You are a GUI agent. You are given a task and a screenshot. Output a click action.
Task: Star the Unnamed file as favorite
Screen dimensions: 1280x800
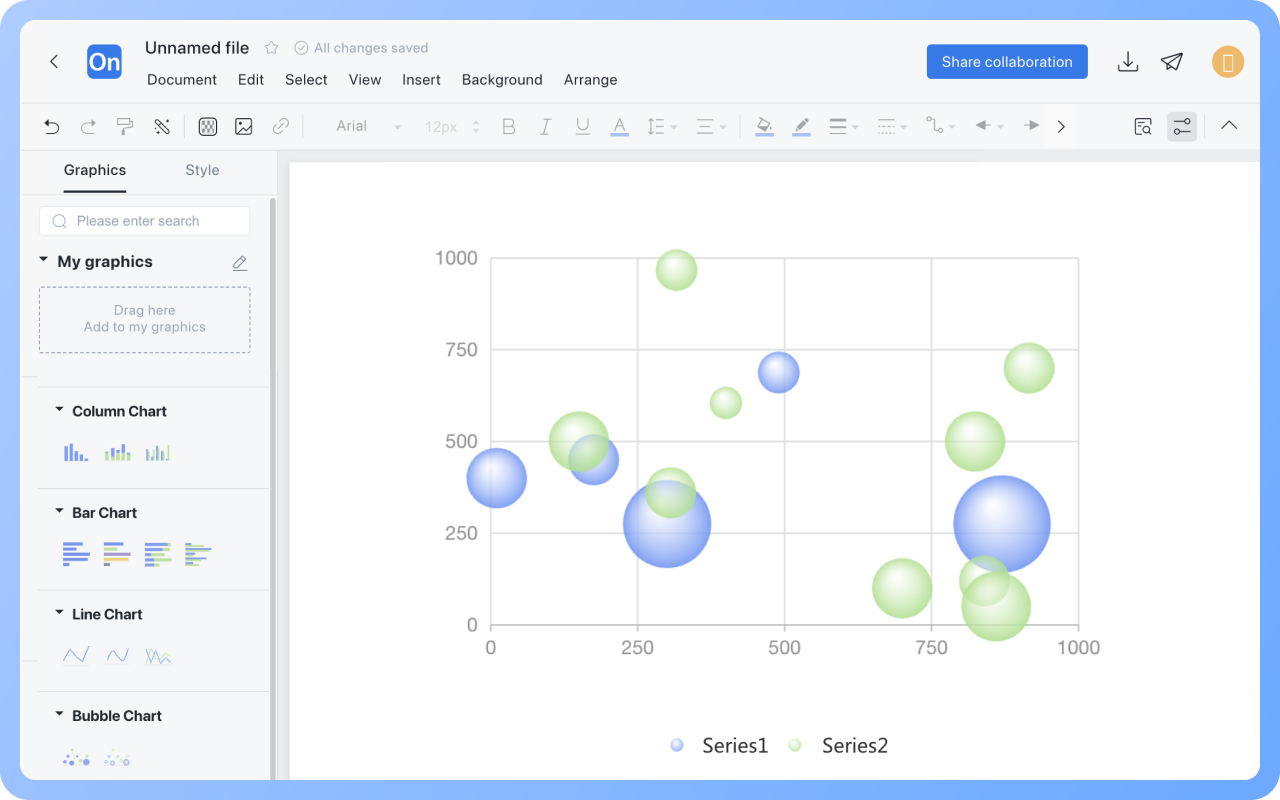click(271, 48)
